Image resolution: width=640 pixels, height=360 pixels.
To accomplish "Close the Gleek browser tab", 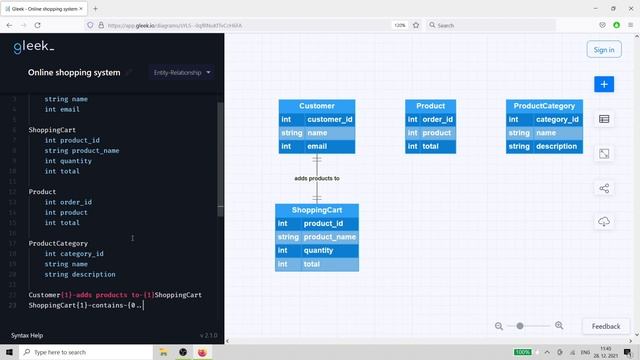I will (81, 9).
